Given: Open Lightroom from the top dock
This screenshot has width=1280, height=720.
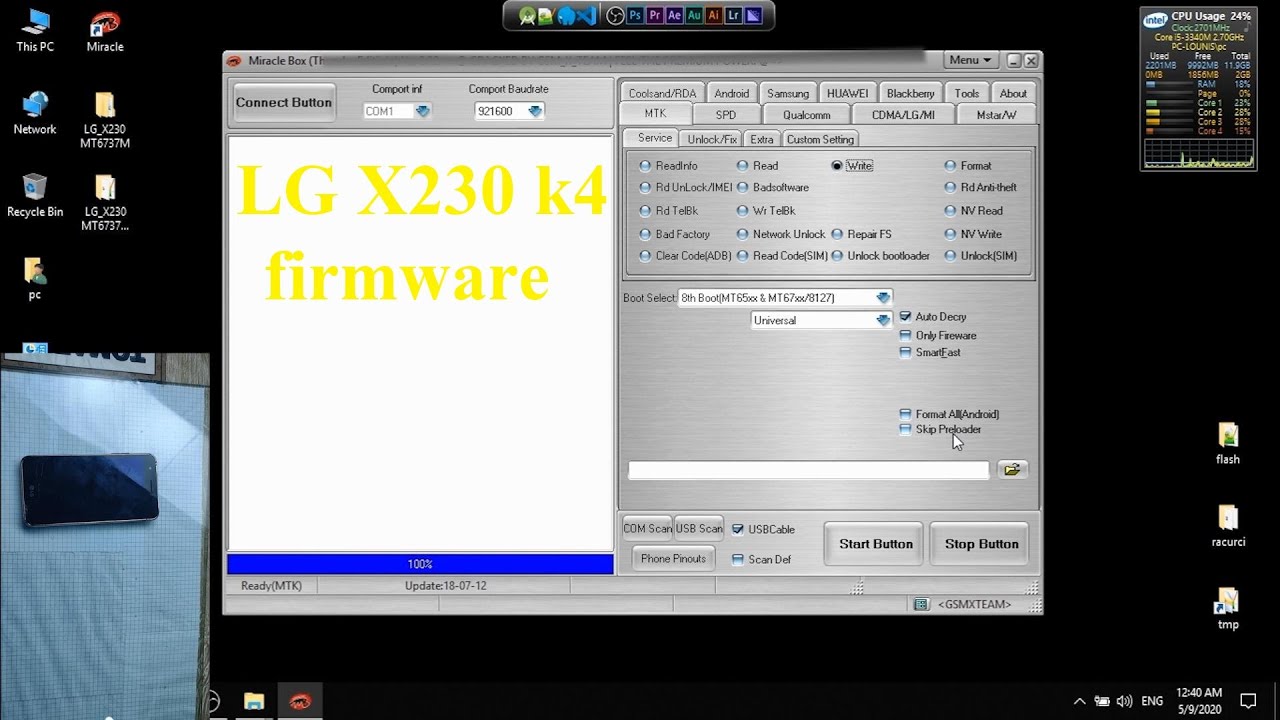Looking at the screenshot, I should click(734, 15).
